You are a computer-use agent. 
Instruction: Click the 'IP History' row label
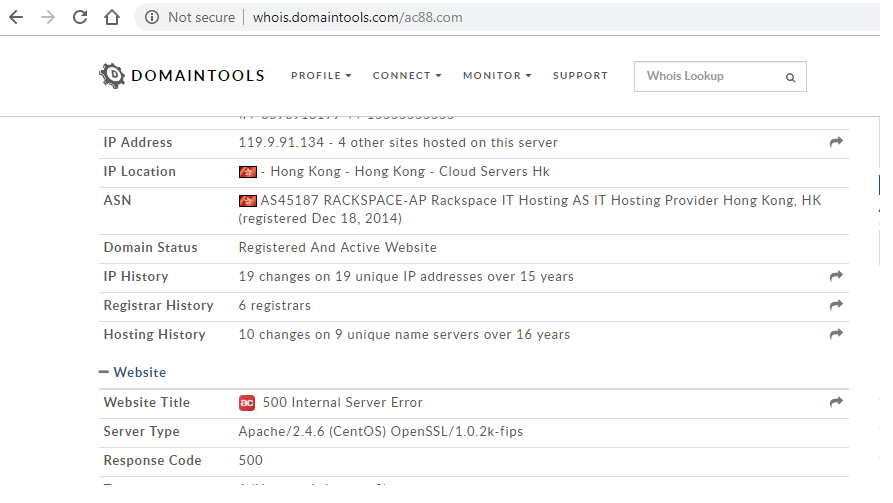click(136, 276)
